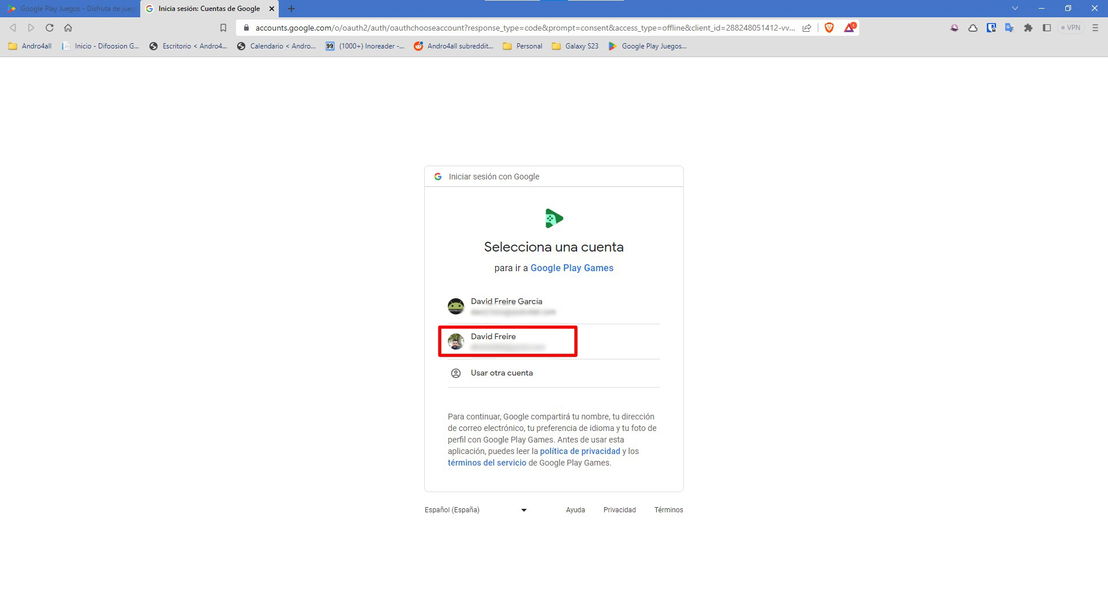The height and width of the screenshot is (600, 1108).
Task: Open the Google Play Juegos bookmark
Action: (647, 46)
